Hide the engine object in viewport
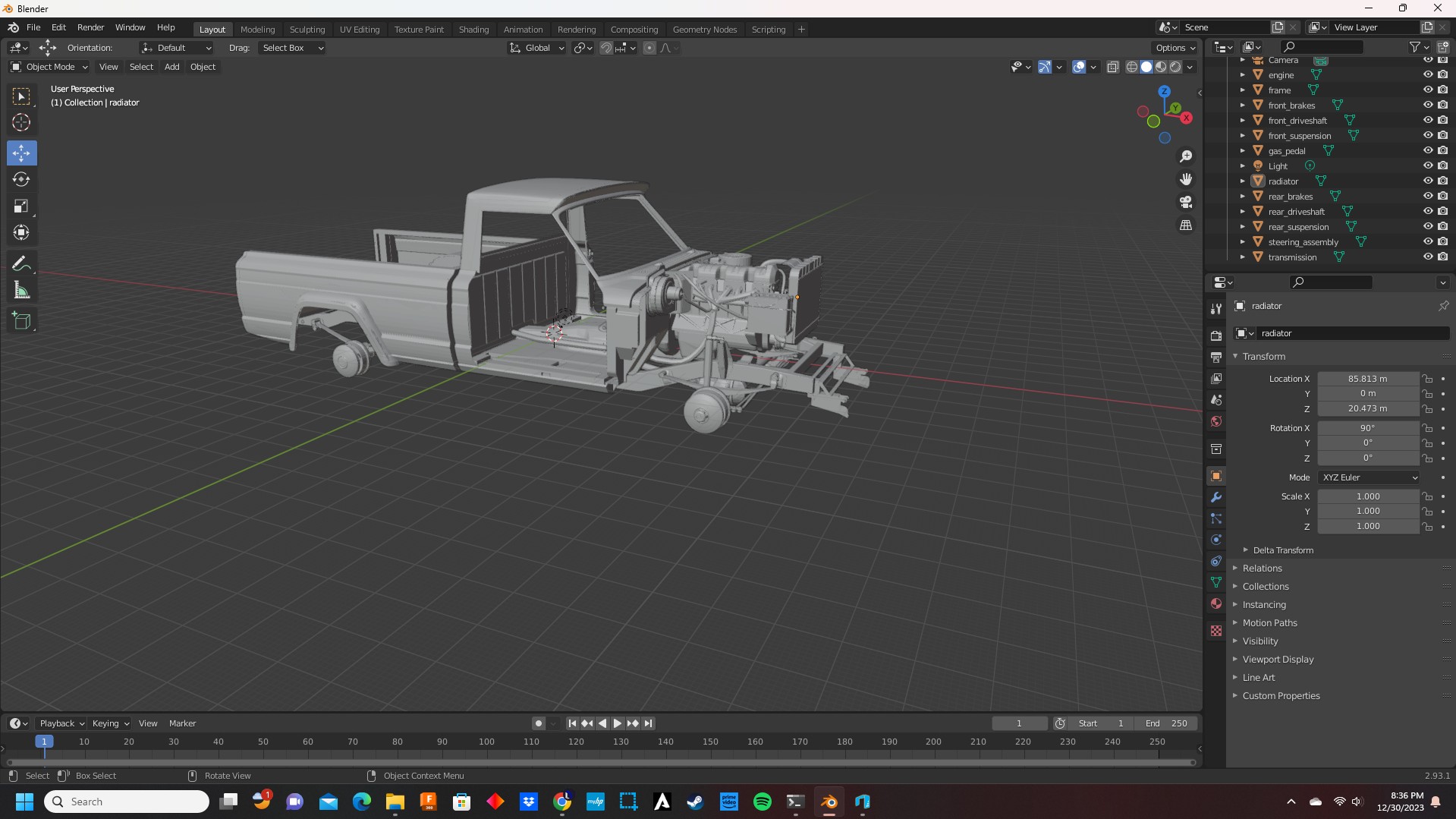 pos(1427,75)
